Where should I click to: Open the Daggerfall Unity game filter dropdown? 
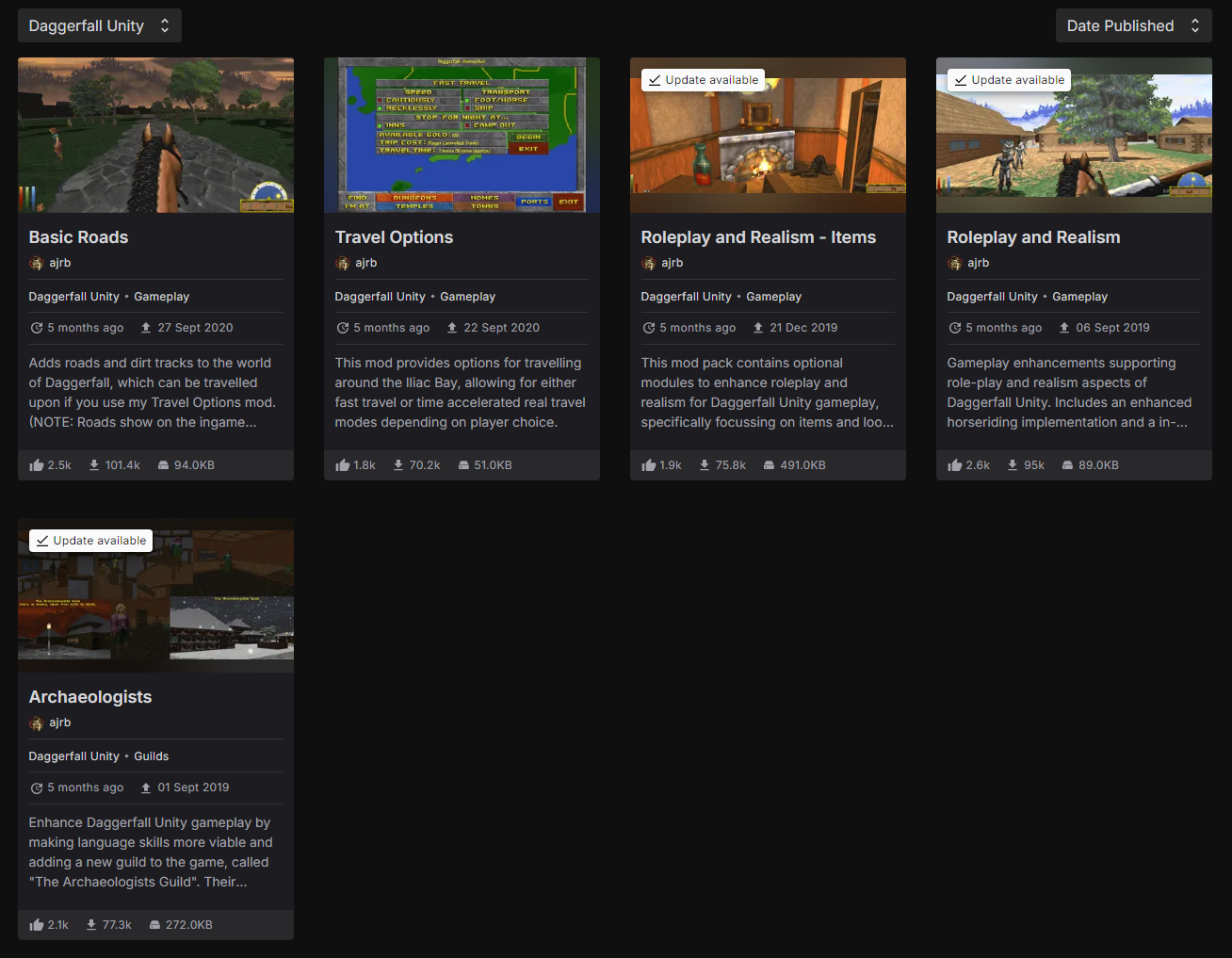[x=100, y=25]
